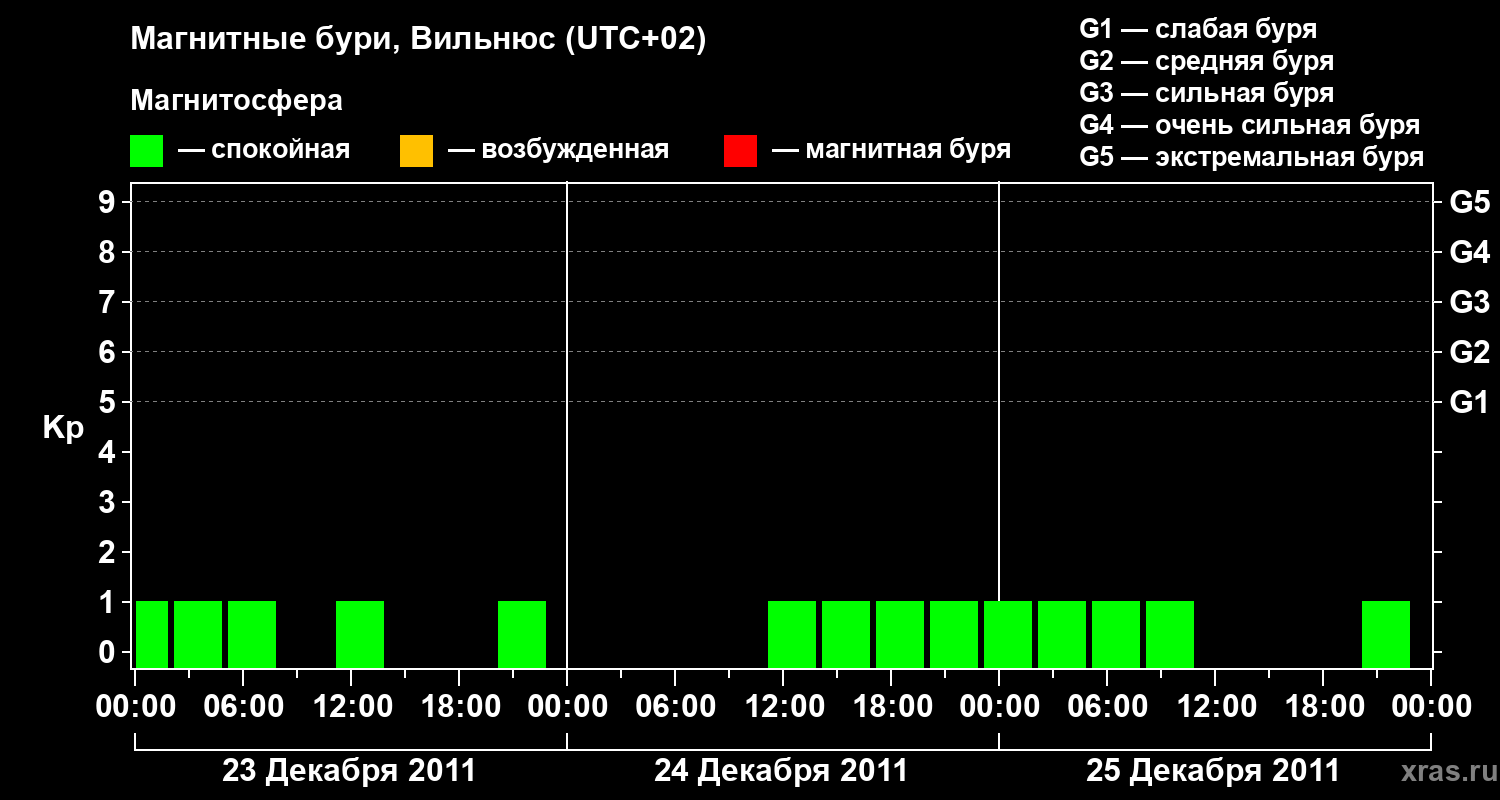Click 'G5 — экстремальная буря' legend line
This screenshot has width=1500, height=800.
pyautogui.click(x=1252, y=157)
